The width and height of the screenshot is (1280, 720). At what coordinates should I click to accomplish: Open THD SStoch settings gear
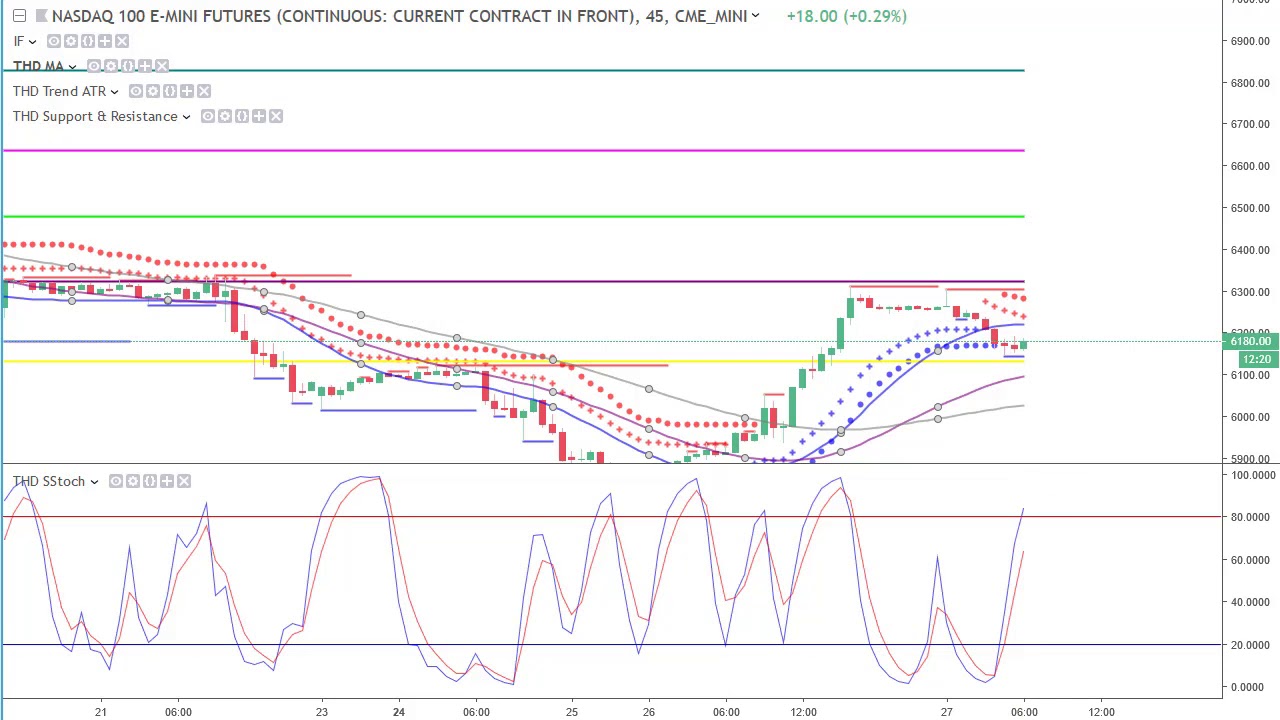click(x=133, y=482)
